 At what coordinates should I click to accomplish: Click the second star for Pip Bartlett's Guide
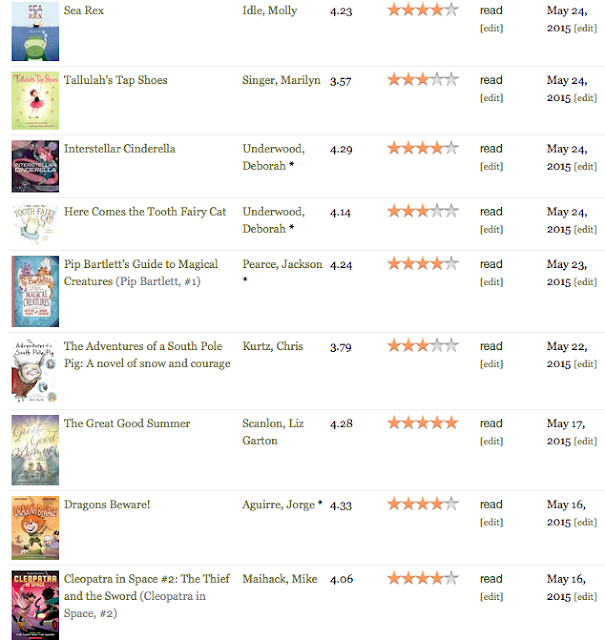409,263
